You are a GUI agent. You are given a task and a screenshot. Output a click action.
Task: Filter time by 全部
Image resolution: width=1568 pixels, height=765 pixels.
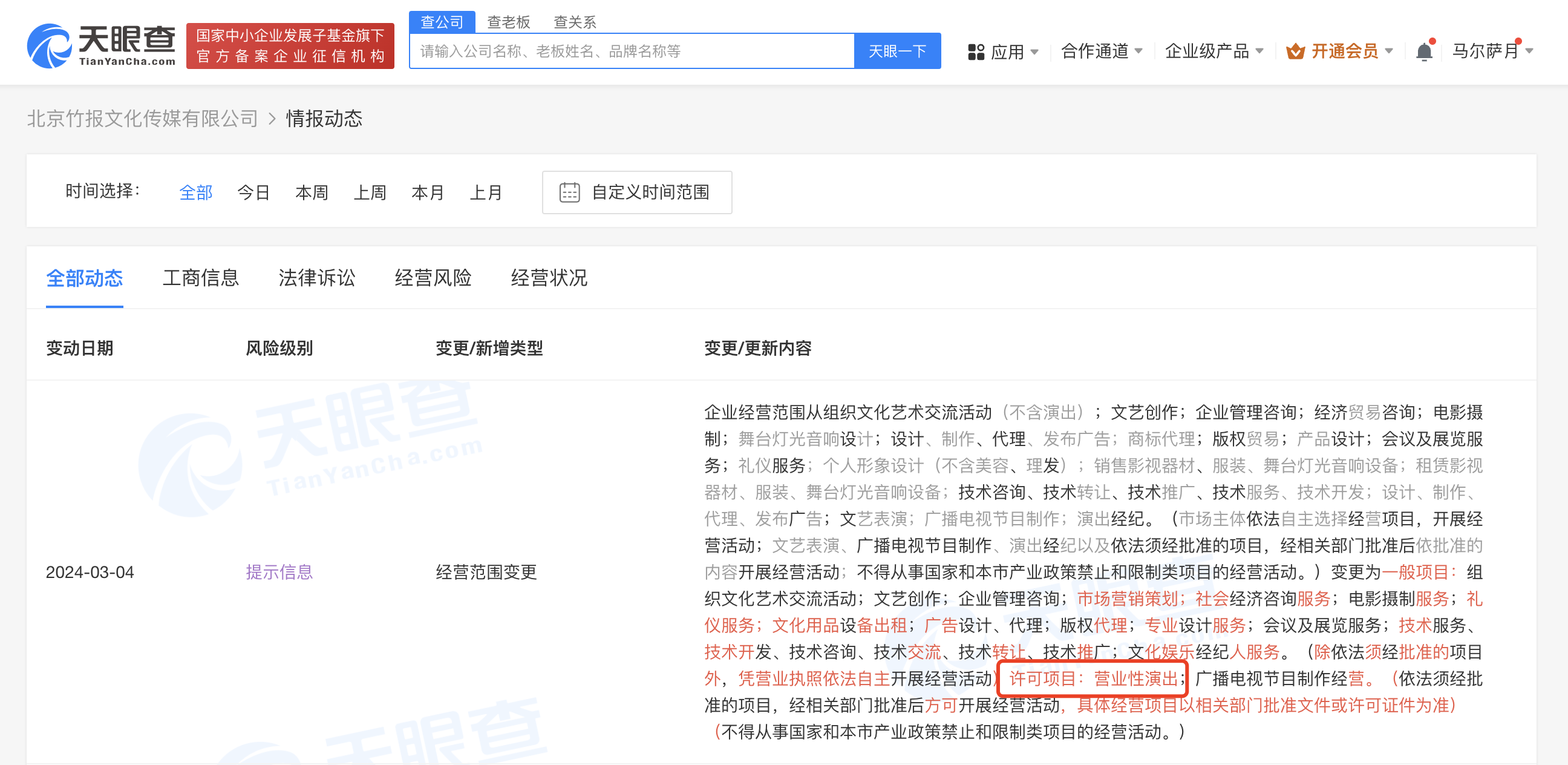tap(196, 192)
